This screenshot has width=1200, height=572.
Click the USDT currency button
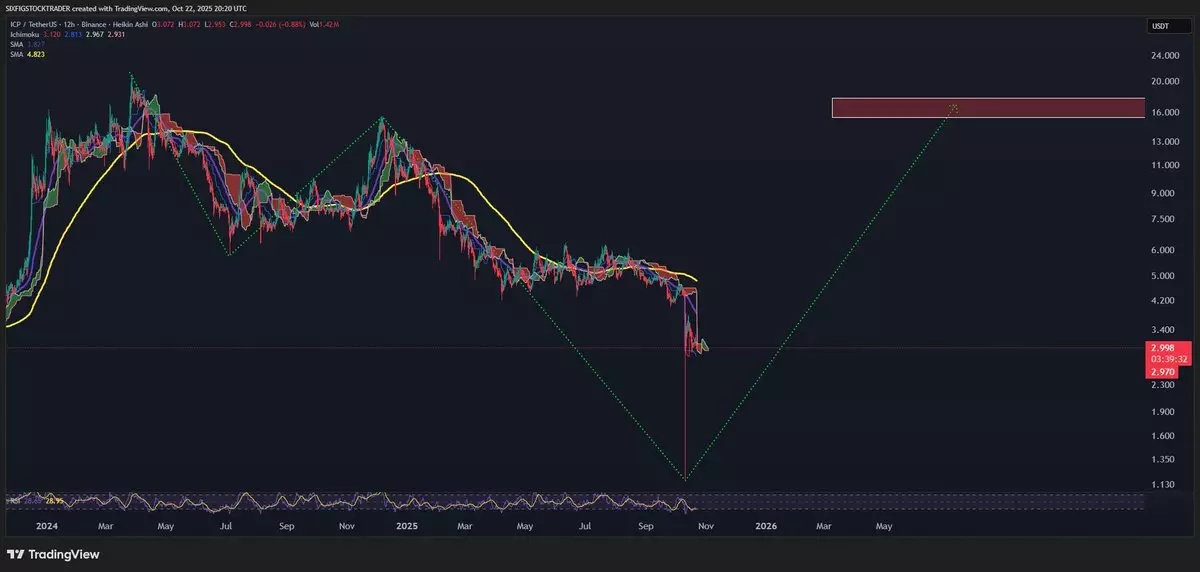1161,27
